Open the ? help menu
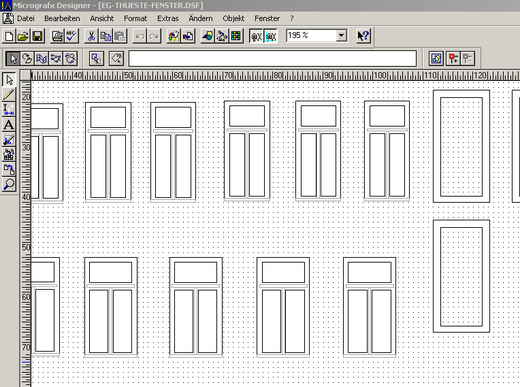The width and height of the screenshot is (520, 387). pos(292,19)
